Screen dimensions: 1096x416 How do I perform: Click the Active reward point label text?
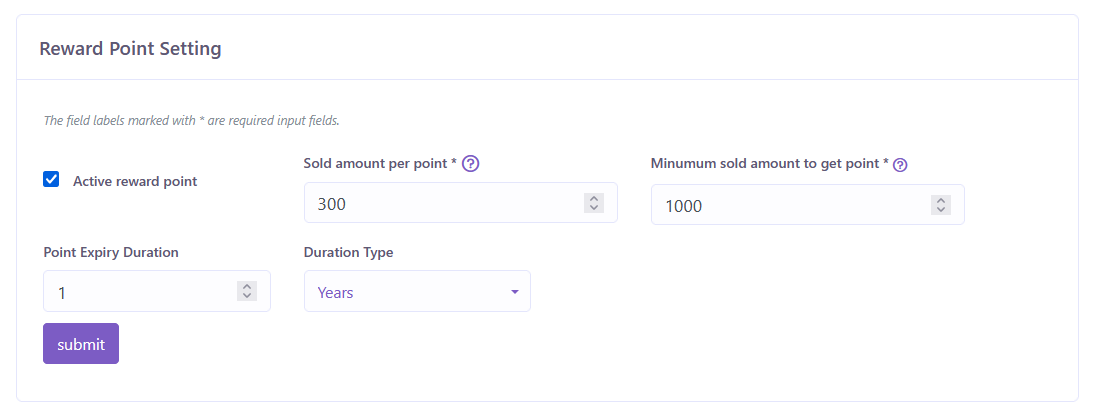(135, 182)
